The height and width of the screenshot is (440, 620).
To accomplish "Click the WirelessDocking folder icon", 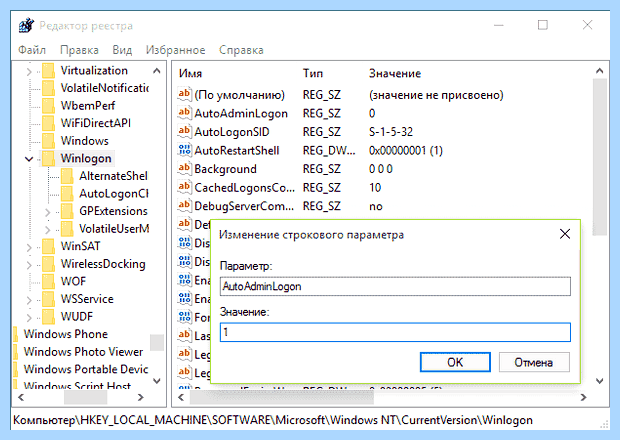I will coord(49,264).
